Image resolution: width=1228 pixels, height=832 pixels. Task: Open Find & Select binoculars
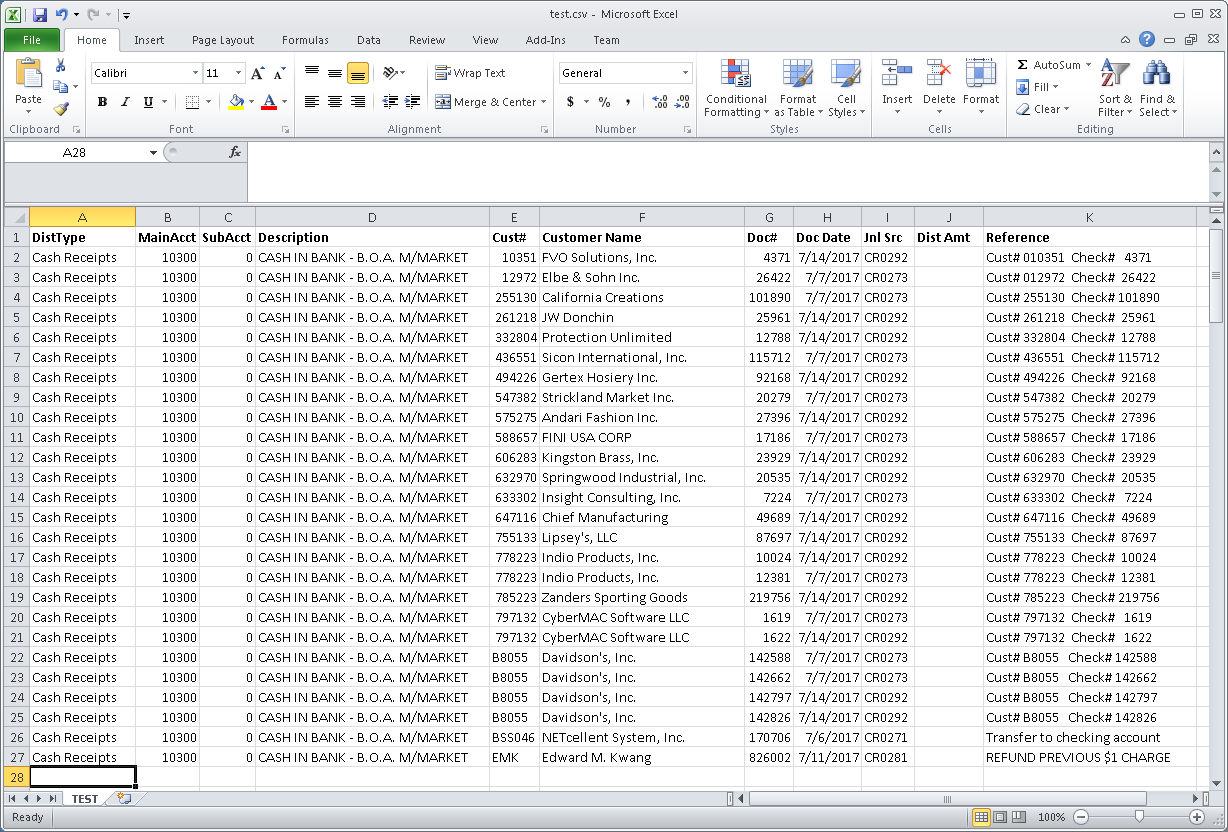(1158, 89)
